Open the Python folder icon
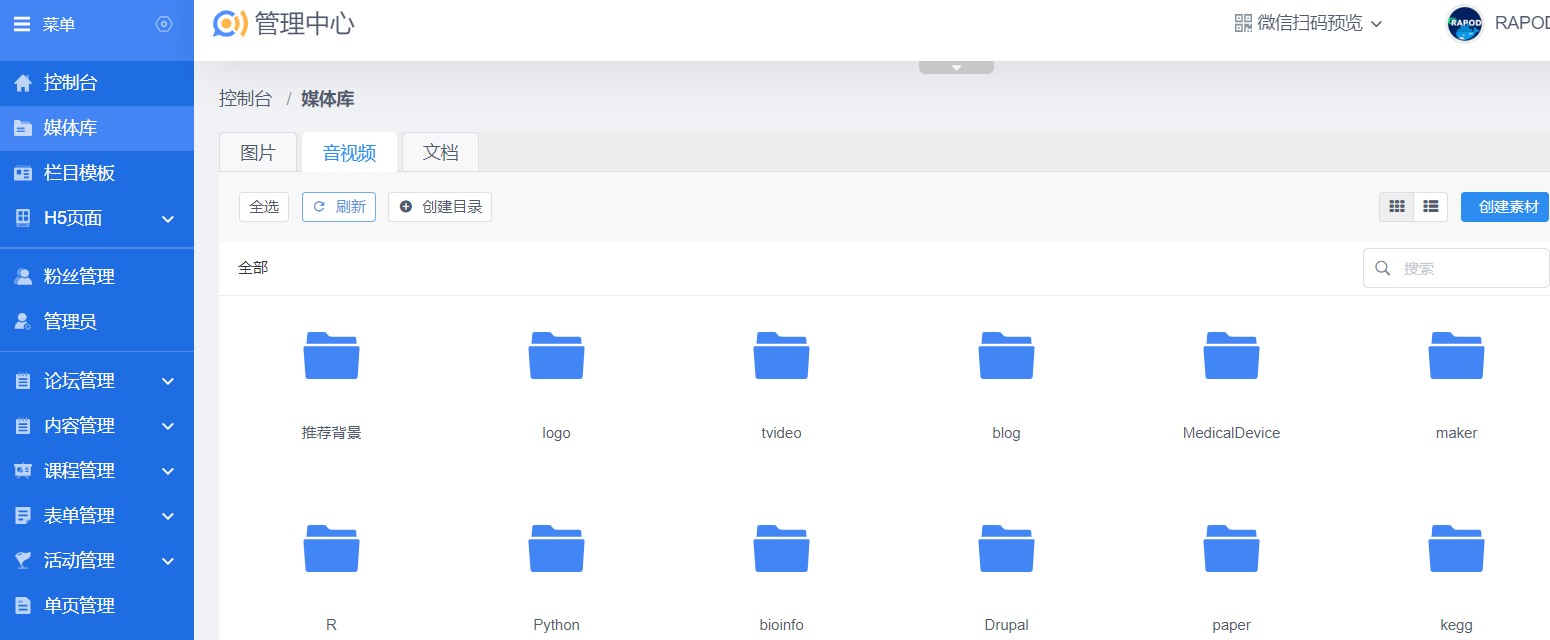 pos(556,549)
